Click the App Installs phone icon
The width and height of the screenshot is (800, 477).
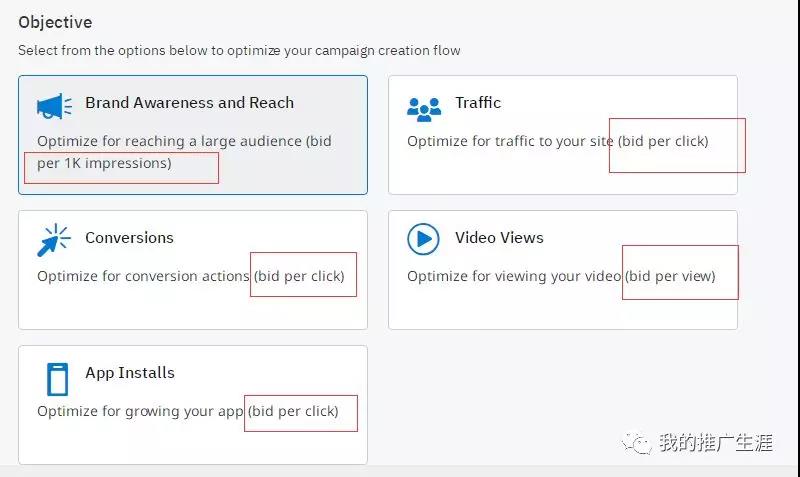[x=57, y=378]
